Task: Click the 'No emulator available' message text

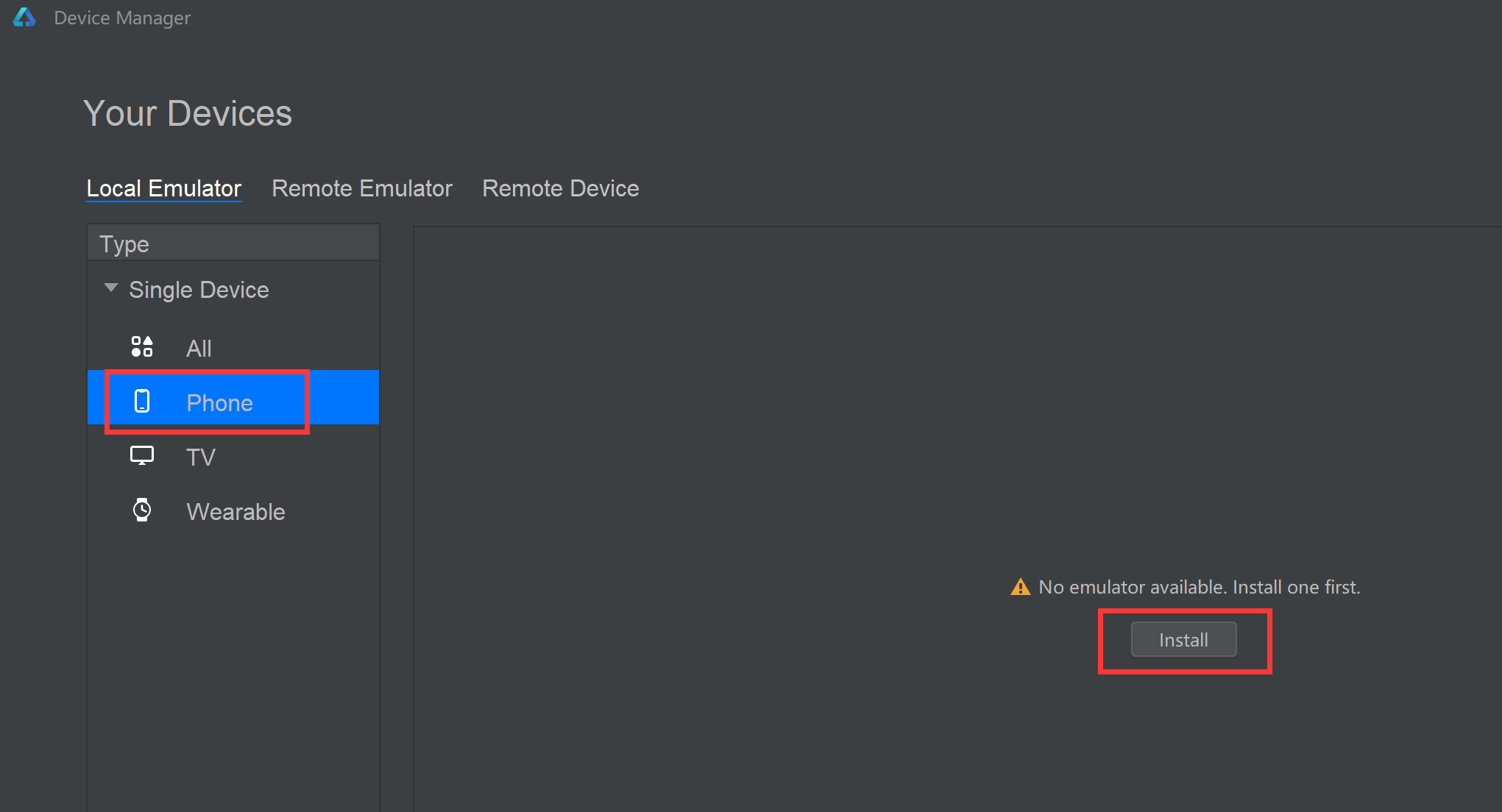Action: click(1199, 587)
